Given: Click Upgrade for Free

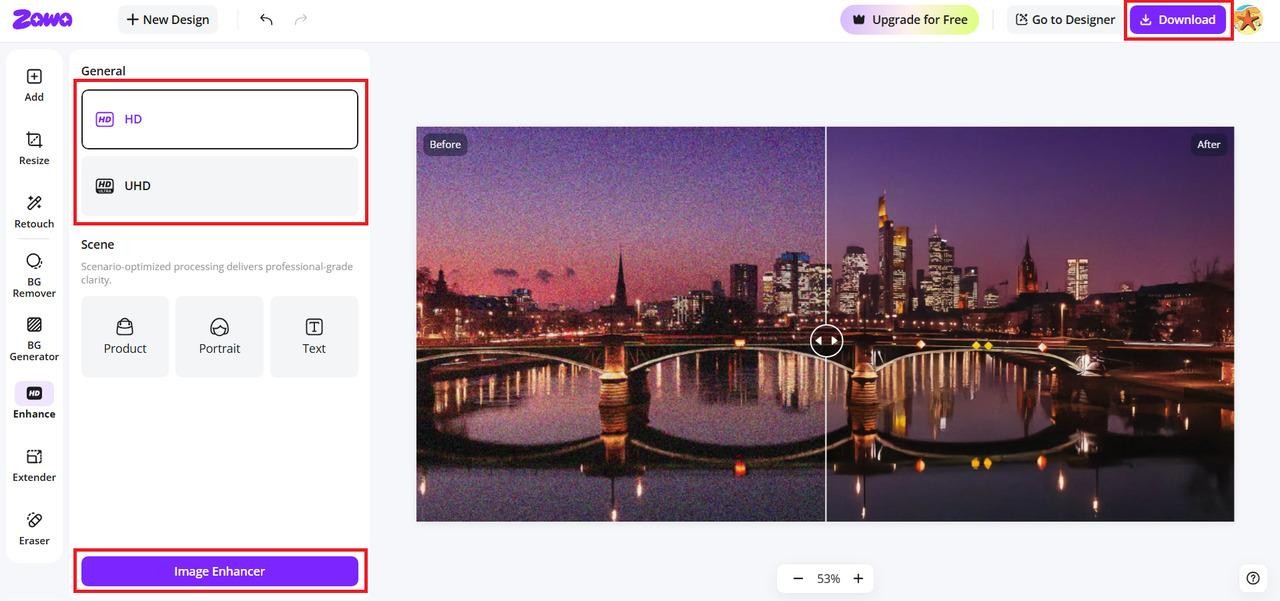Looking at the screenshot, I should click(909, 19).
